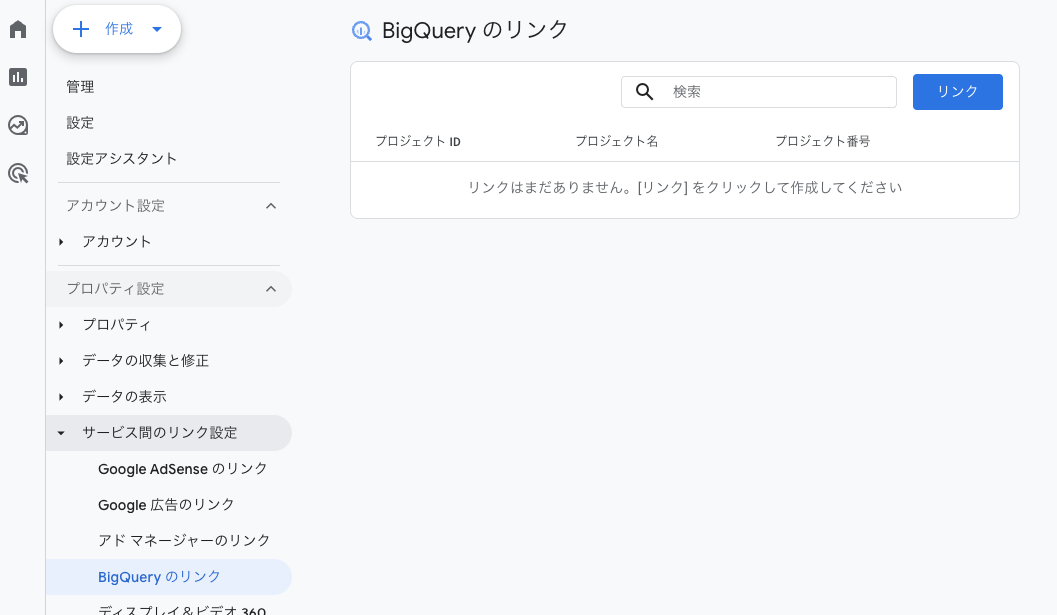Click the magnifier icon in search box
Viewport: 1057px width, 615px height.
tap(644, 92)
